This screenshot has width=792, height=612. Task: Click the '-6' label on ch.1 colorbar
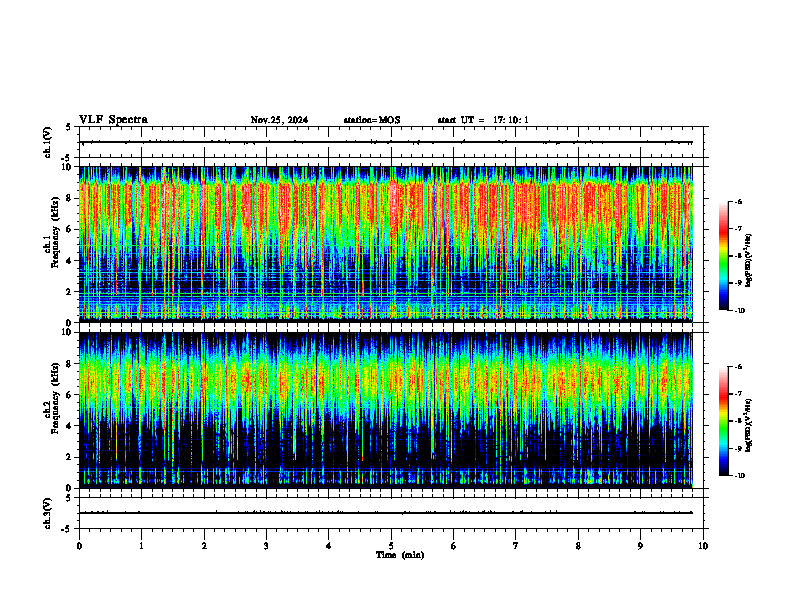tap(738, 201)
